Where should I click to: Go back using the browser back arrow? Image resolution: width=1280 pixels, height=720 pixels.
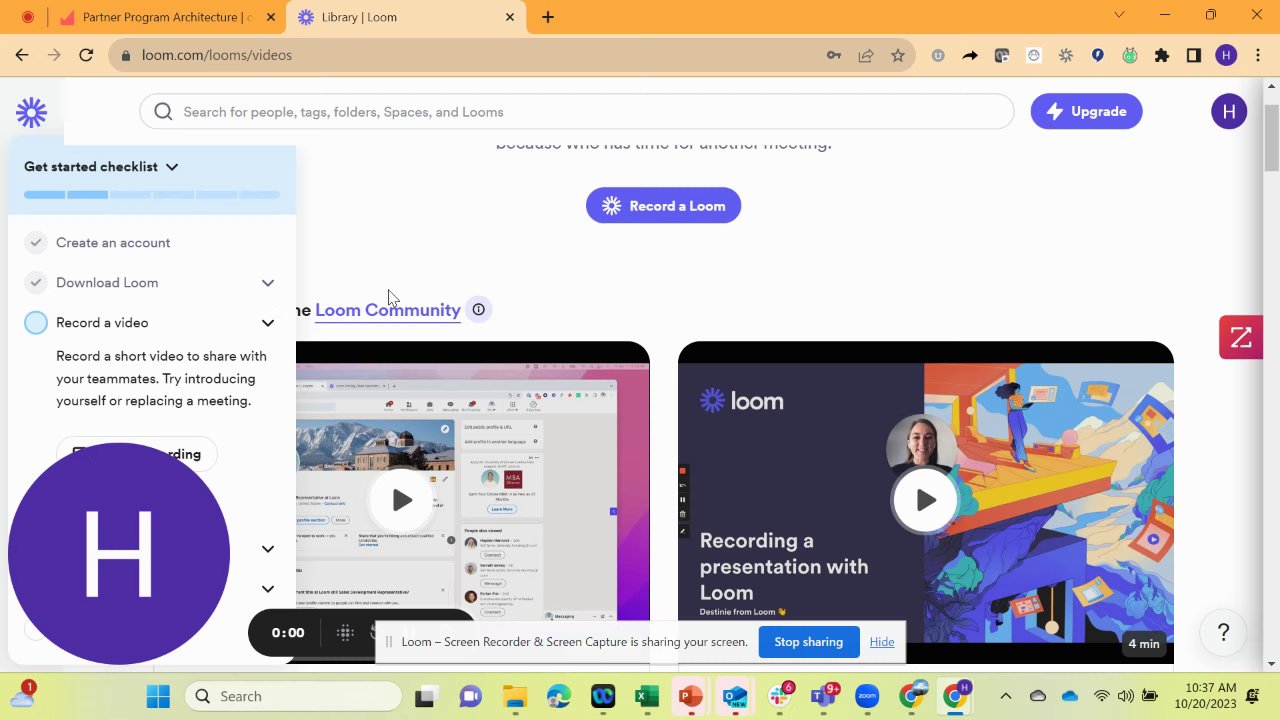click(22, 55)
